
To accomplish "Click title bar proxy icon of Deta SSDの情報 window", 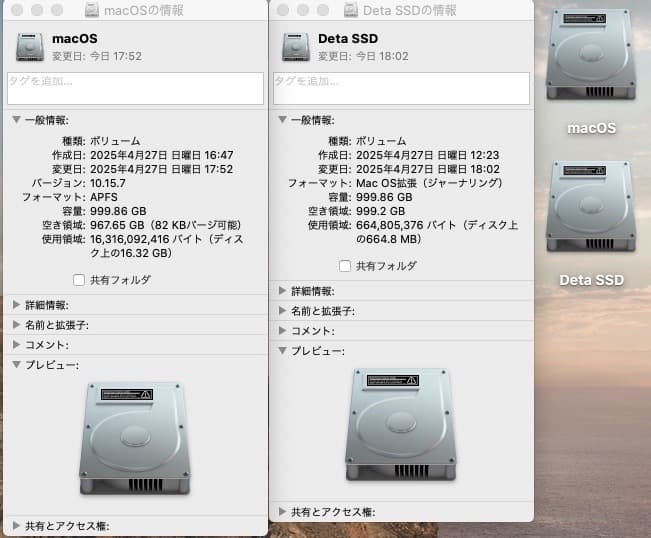I will click(x=351, y=10).
